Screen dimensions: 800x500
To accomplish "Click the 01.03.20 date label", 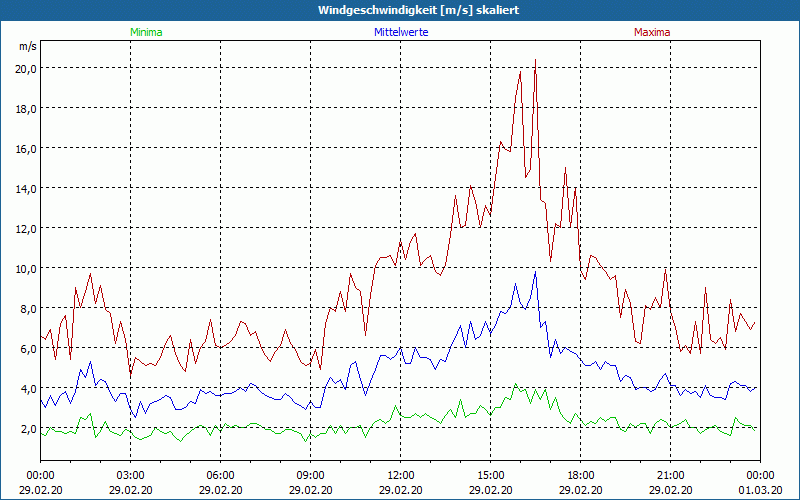I will 760,489.
